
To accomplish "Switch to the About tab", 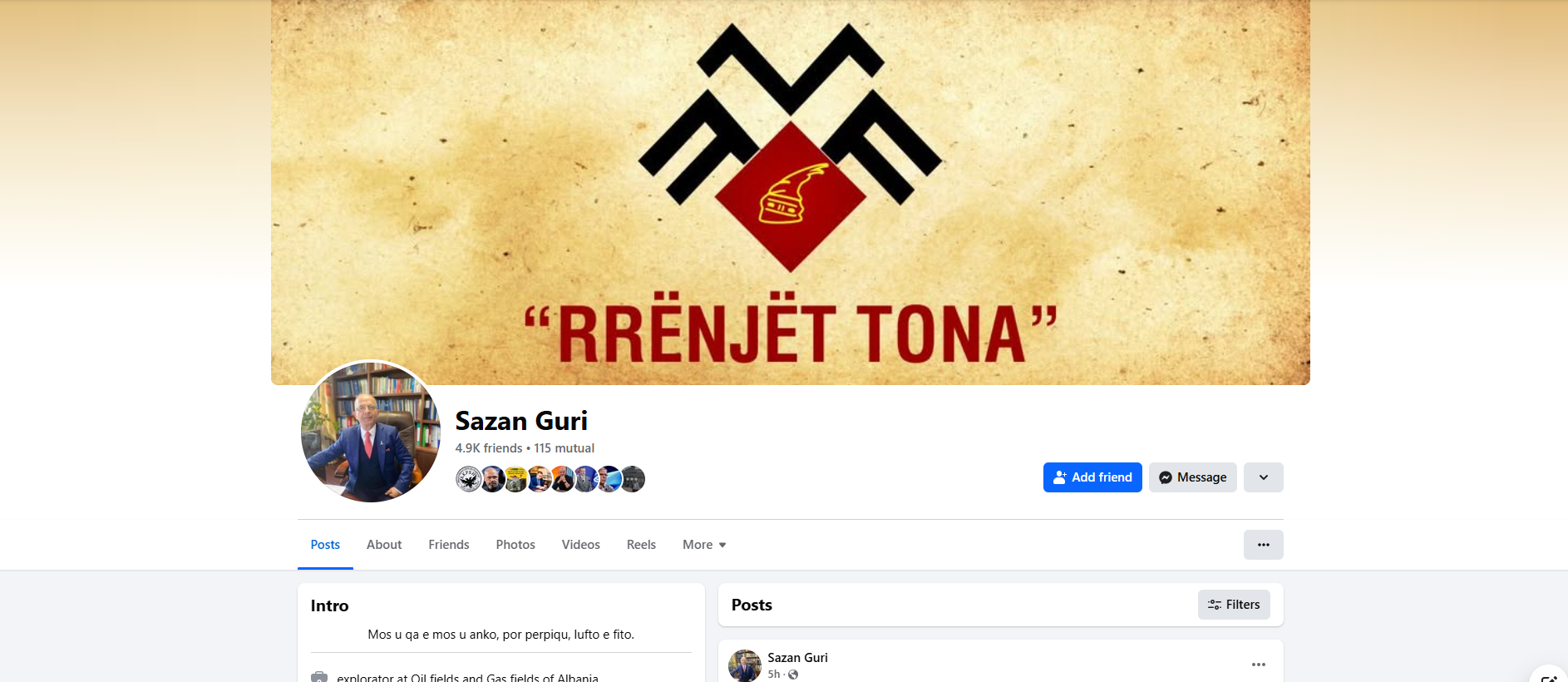I will tap(384, 545).
